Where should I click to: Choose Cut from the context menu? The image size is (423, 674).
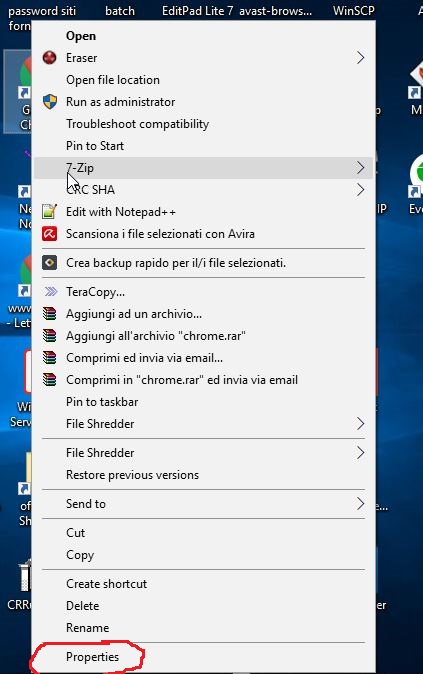[75, 533]
